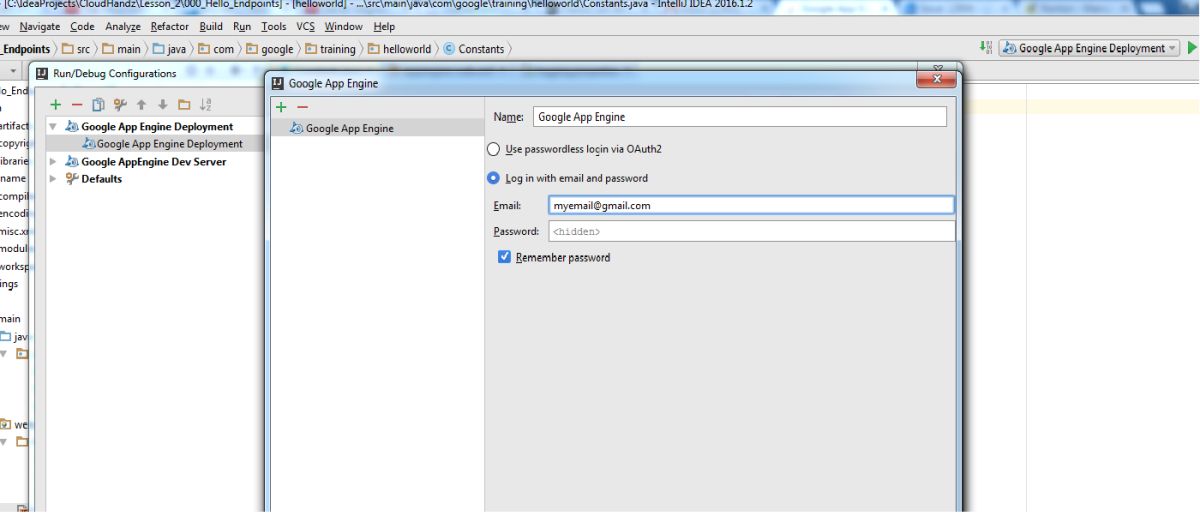Open the Help menu
This screenshot has height=516, width=1200.
384,27
